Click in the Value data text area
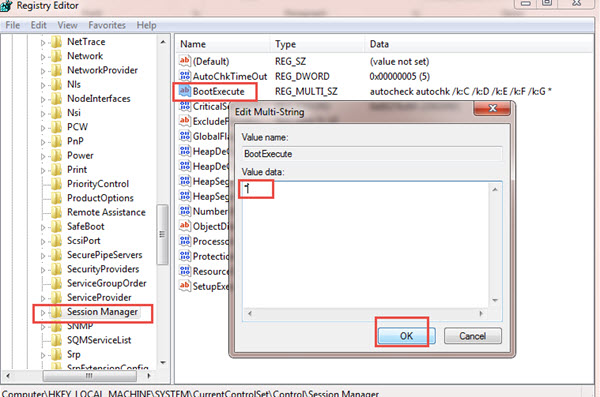Viewport: 600px width, 397px height. click(365, 245)
